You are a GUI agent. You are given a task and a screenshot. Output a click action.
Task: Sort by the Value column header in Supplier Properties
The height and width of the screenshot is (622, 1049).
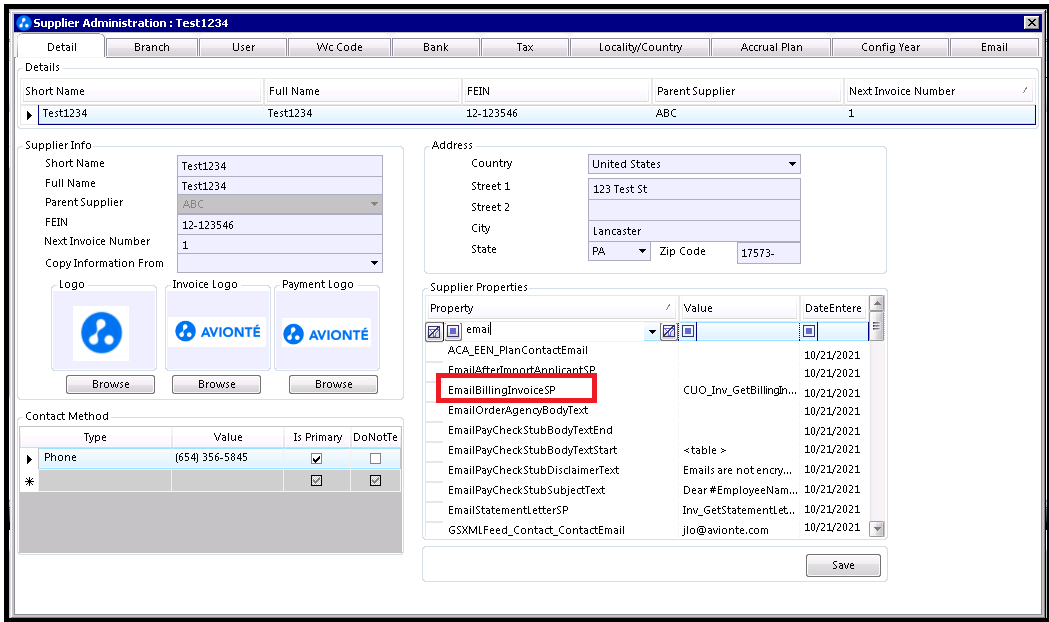(739, 308)
